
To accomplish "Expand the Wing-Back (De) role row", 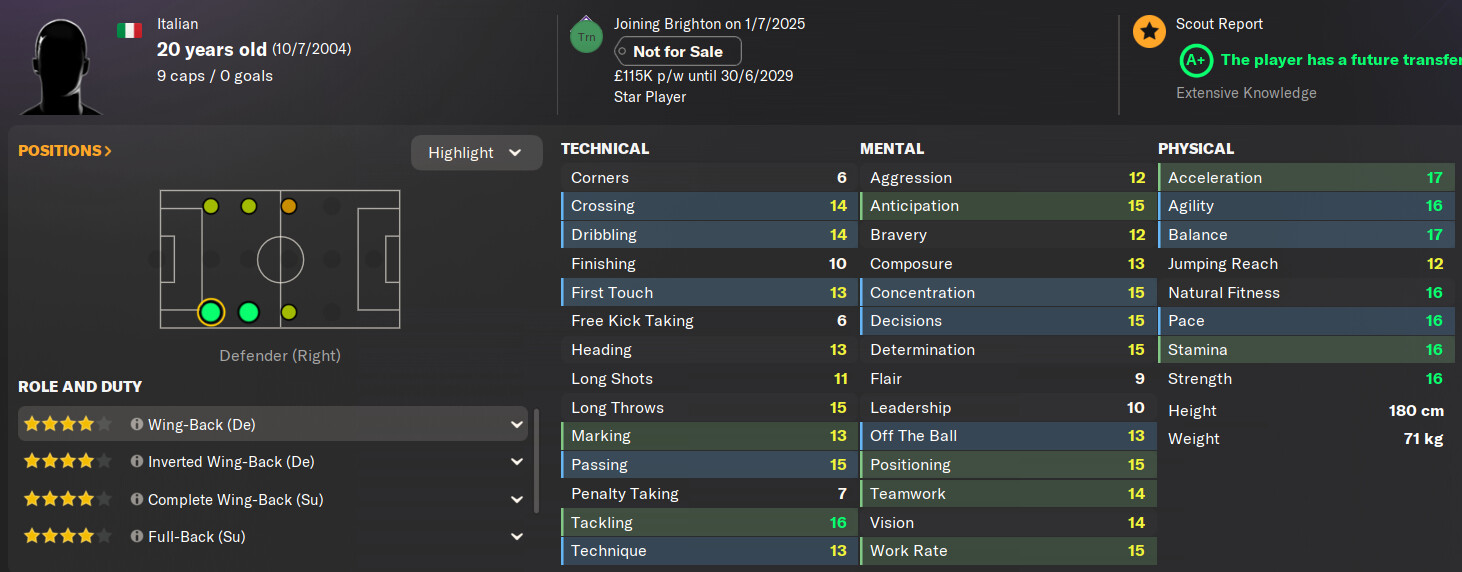I will 273,424.
